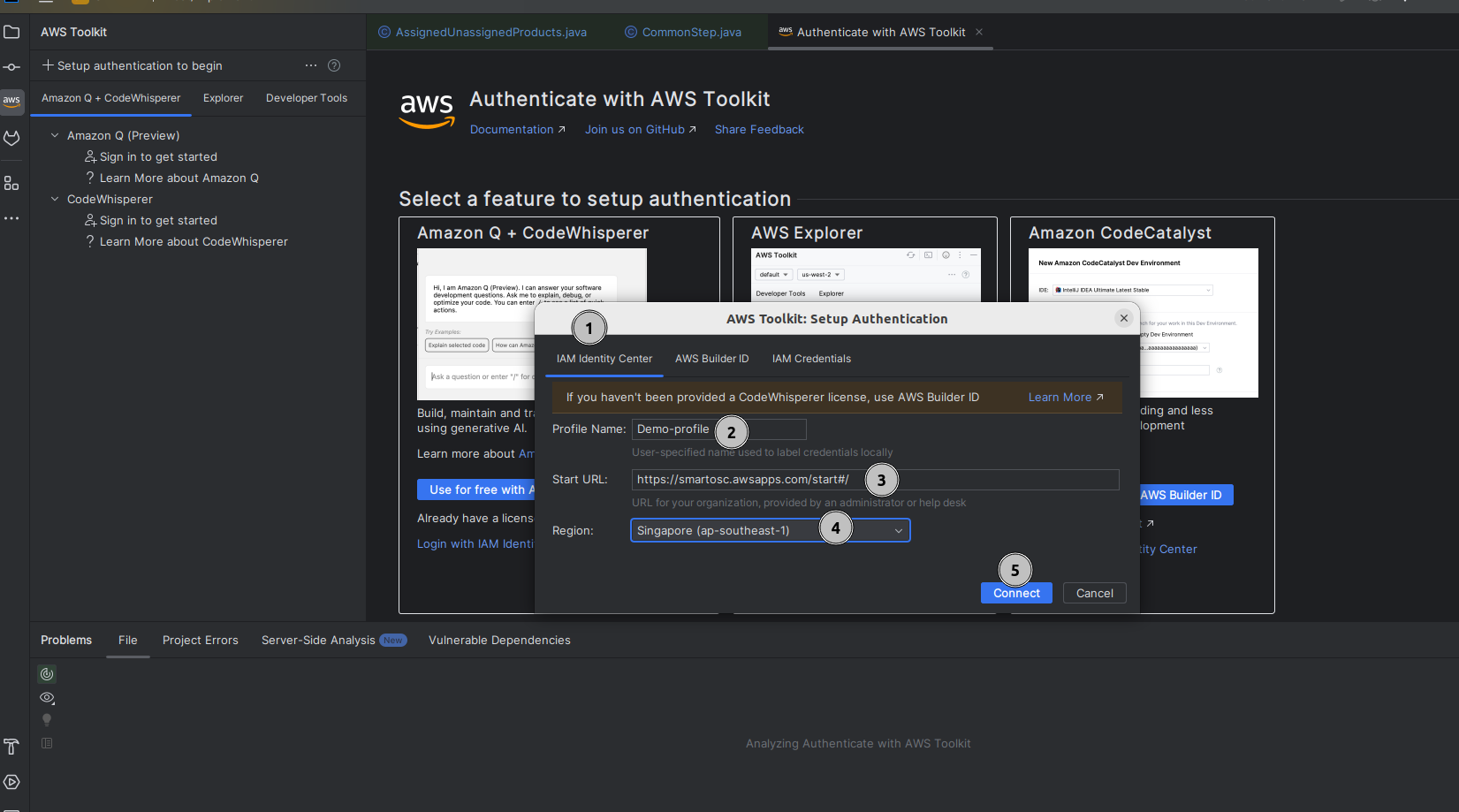Toggle the highlighting eye icon in Problems panel
The height and width of the screenshot is (812, 1459).
[x=47, y=698]
